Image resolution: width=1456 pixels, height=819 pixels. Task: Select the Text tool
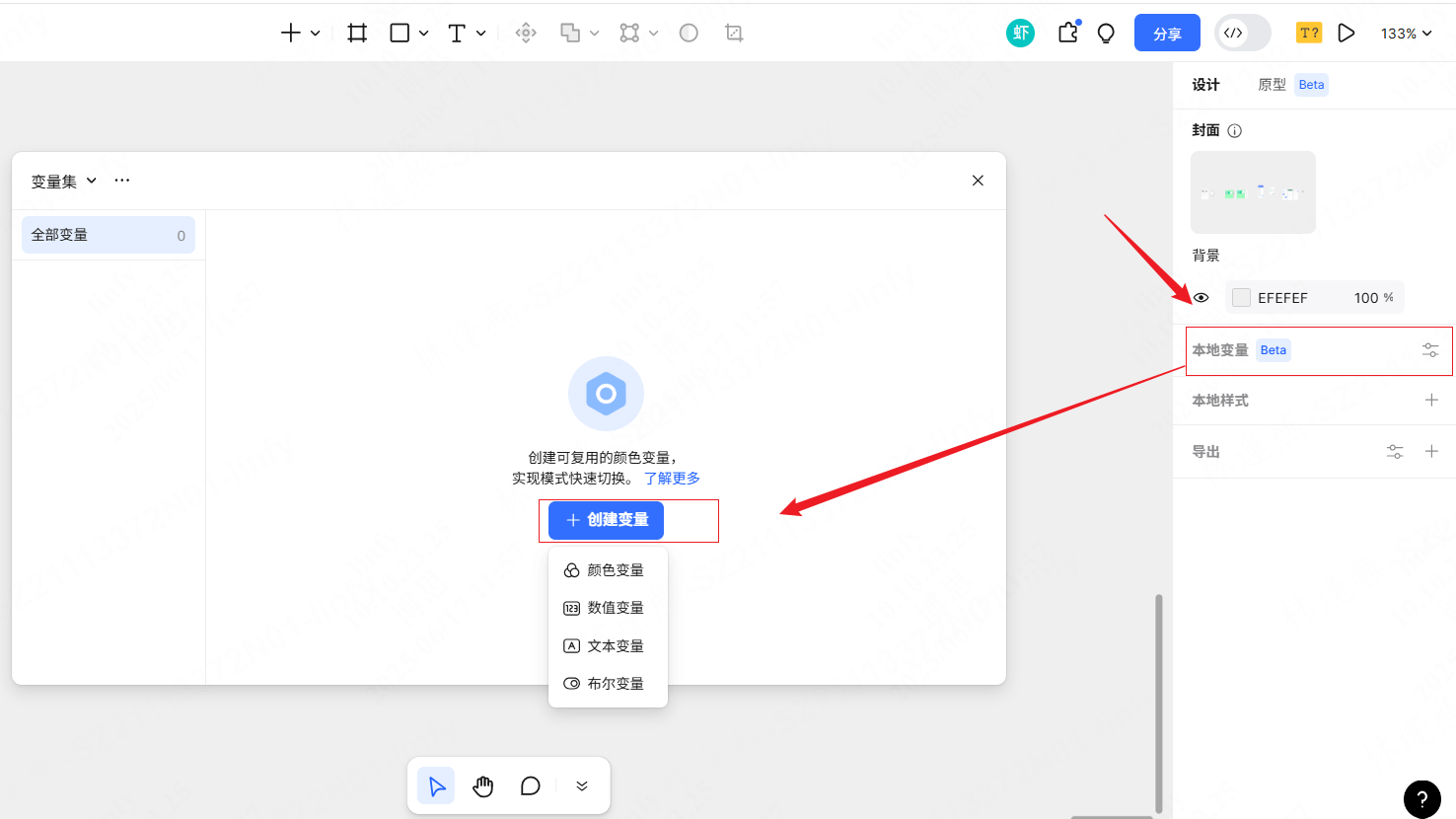[457, 34]
